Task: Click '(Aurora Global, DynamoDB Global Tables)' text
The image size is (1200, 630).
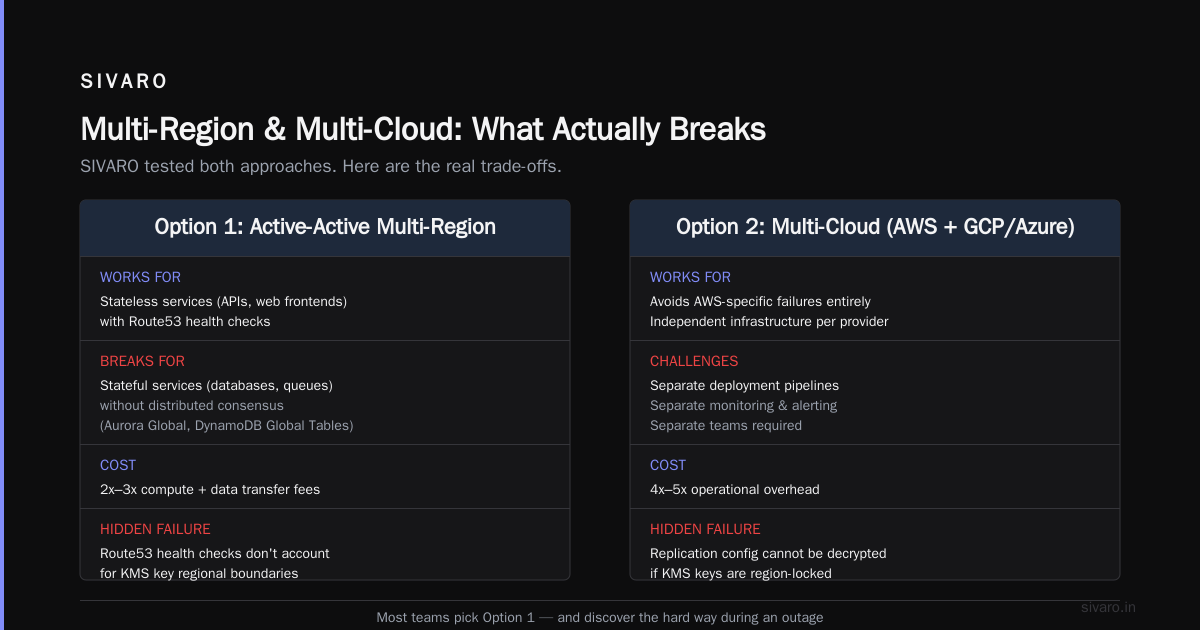Action: pyautogui.click(x=227, y=425)
